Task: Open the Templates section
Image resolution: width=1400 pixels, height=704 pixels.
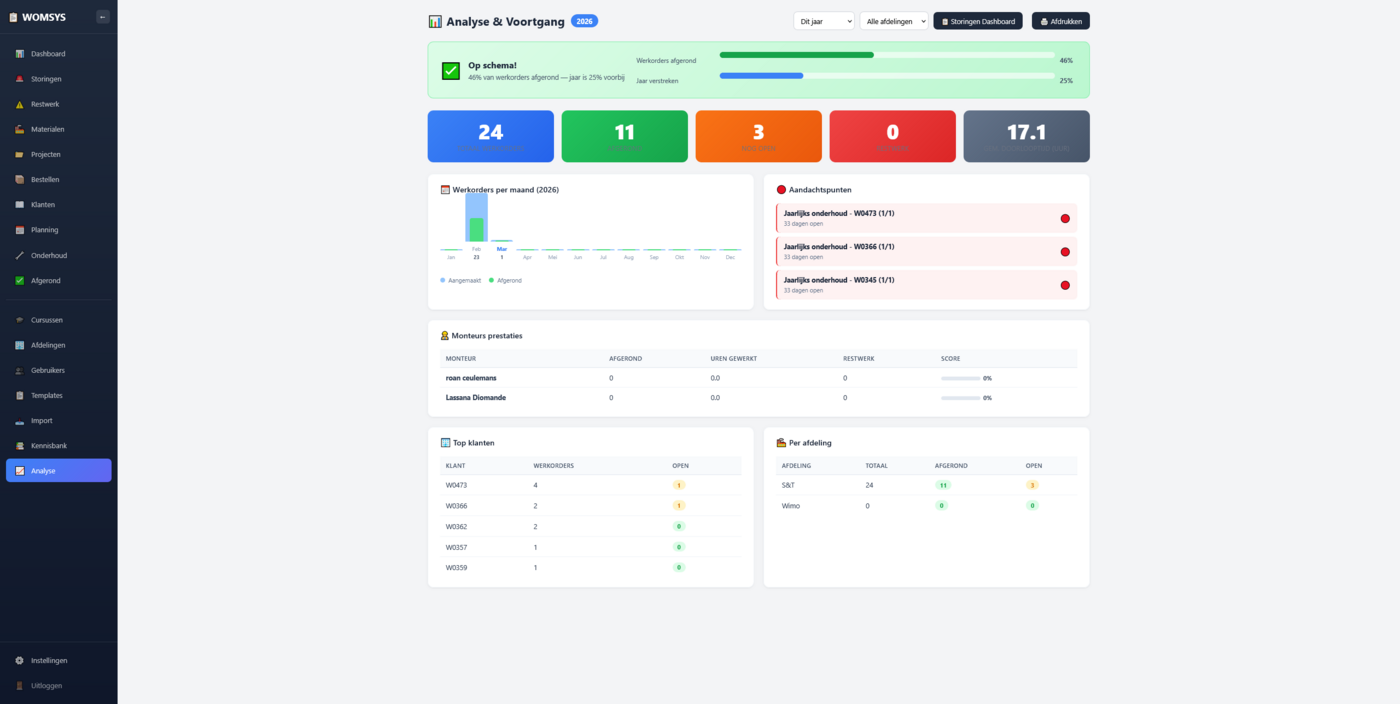Action: click(x=48, y=395)
